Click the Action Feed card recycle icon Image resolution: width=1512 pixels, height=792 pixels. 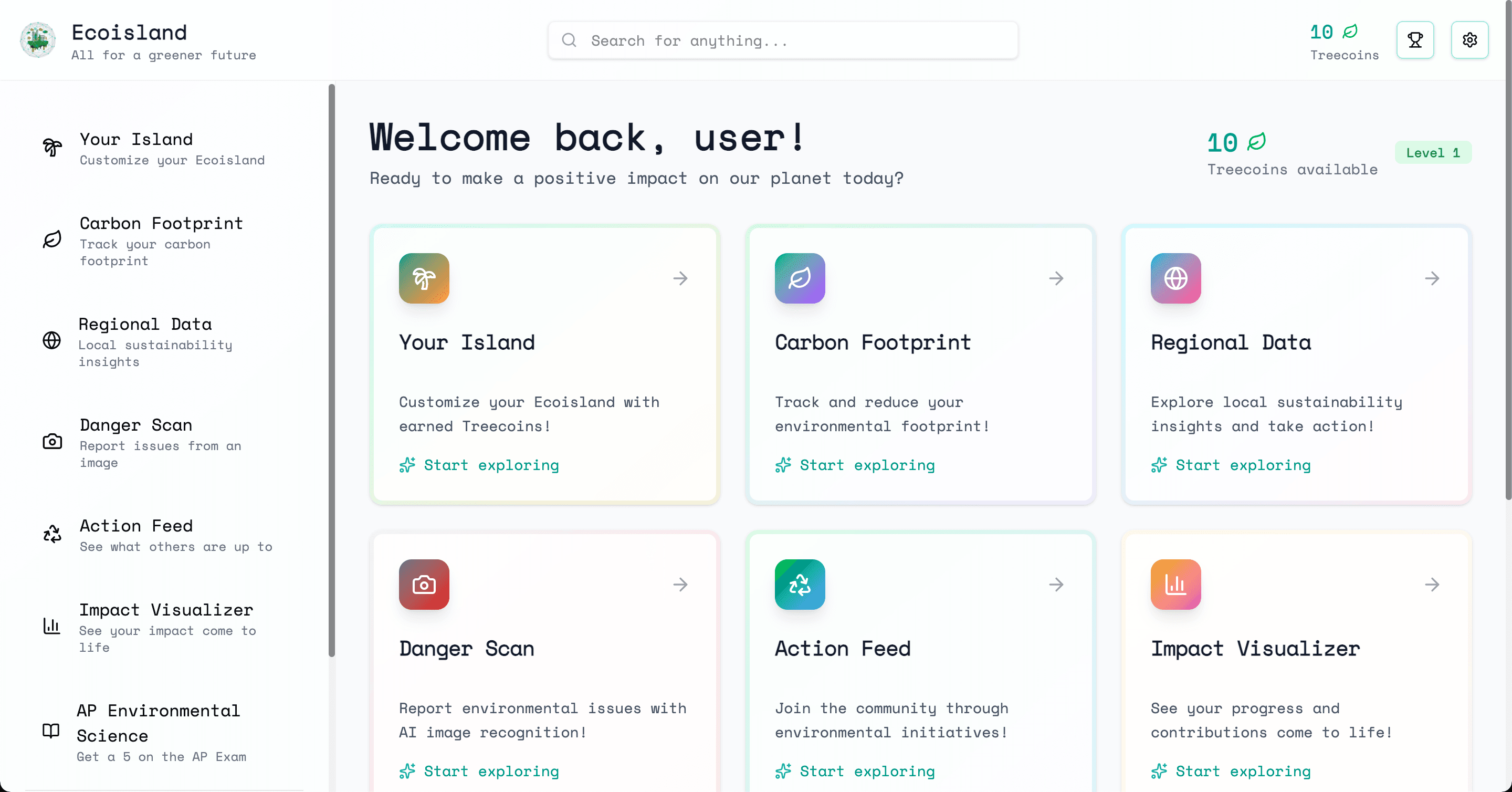click(x=800, y=585)
